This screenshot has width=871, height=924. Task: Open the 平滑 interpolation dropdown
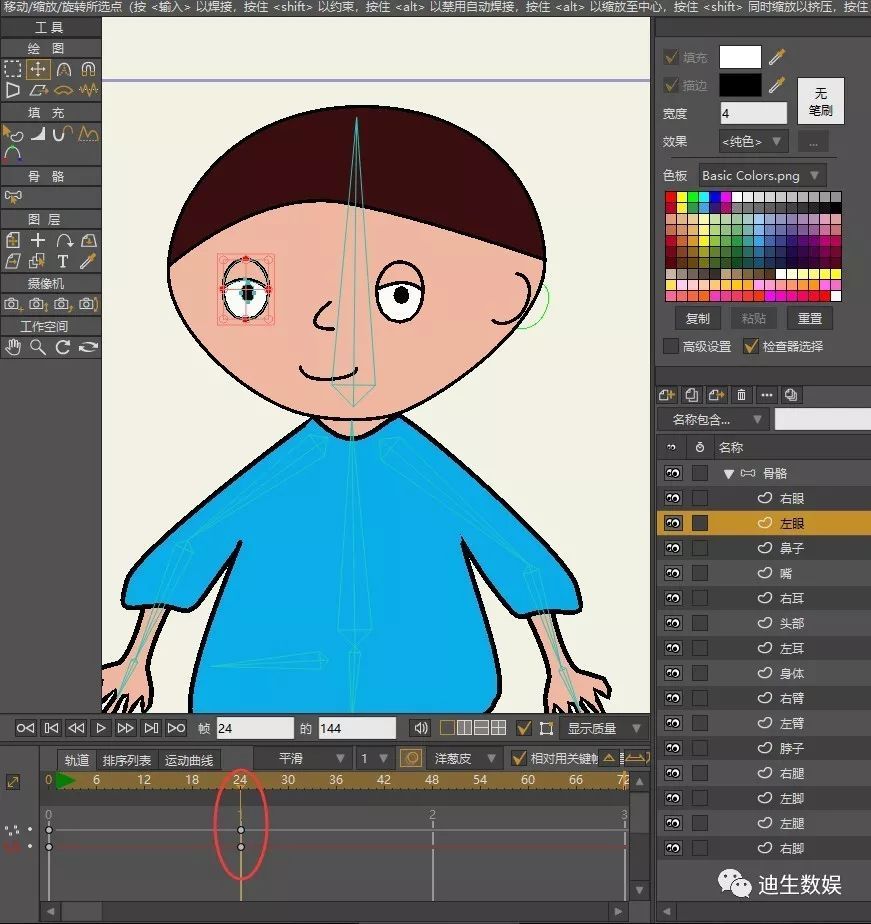tap(301, 758)
